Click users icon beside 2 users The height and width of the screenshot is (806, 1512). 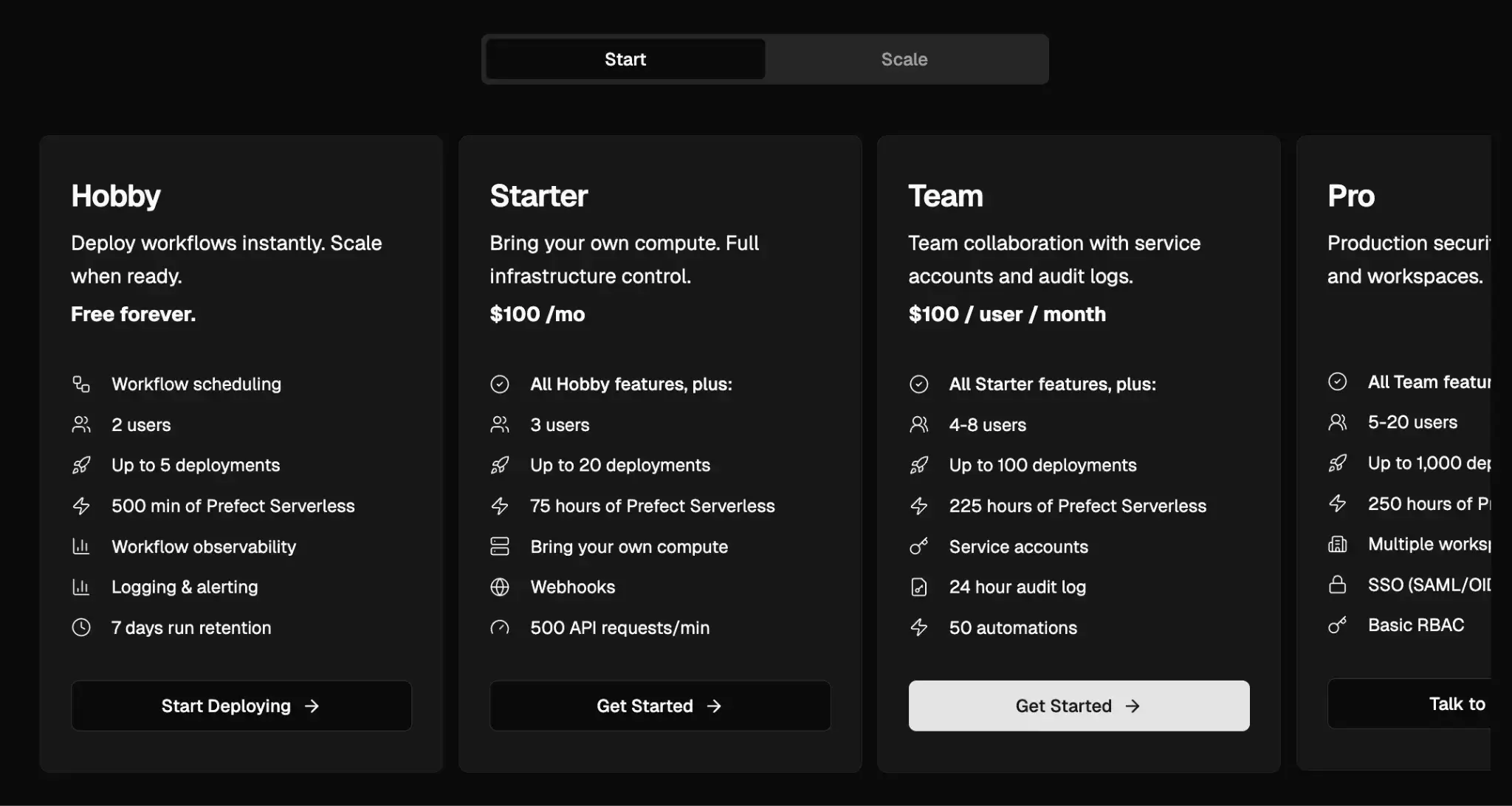81,424
